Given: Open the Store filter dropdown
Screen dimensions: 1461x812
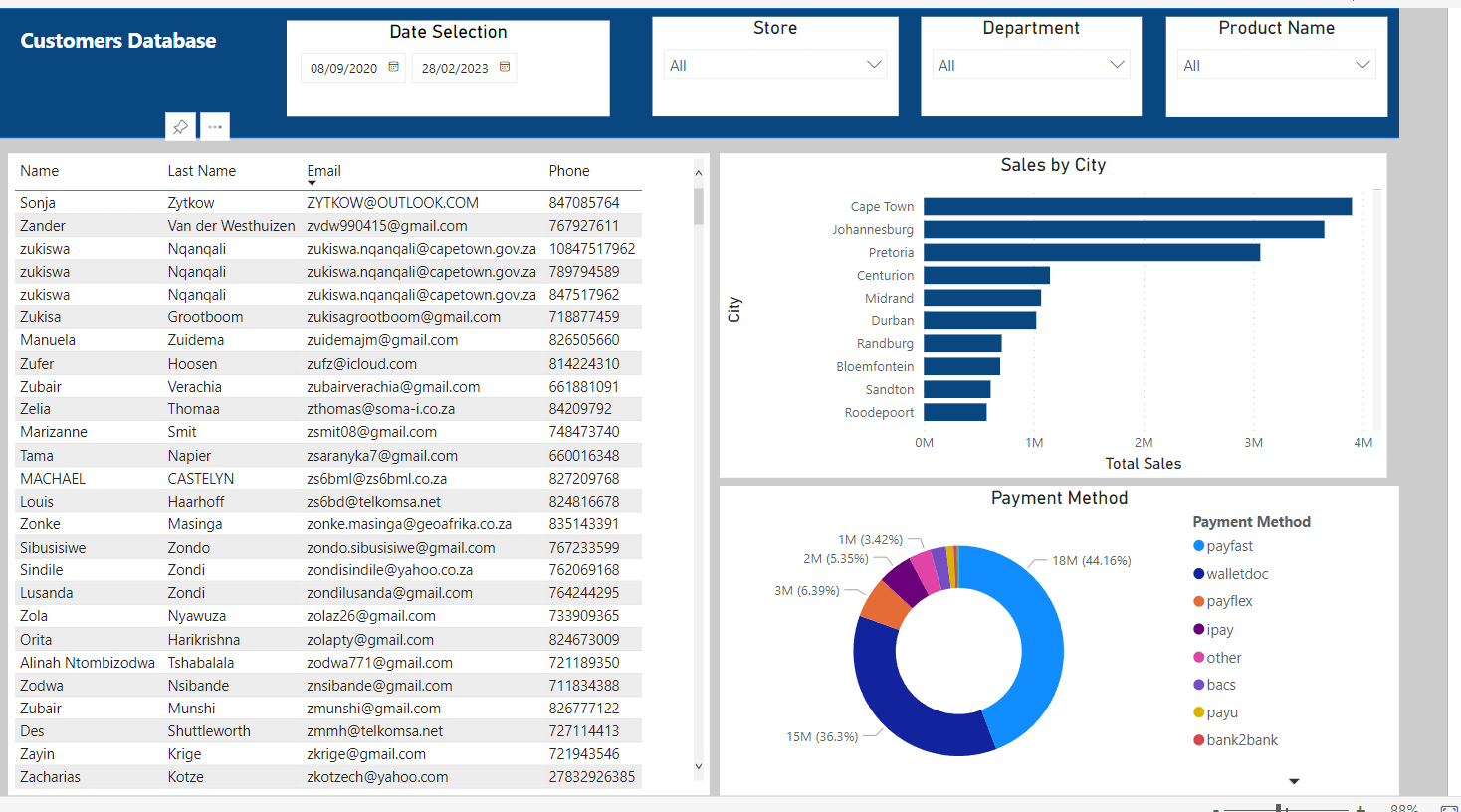Looking at the screenshot, I should tap(875, 64).
